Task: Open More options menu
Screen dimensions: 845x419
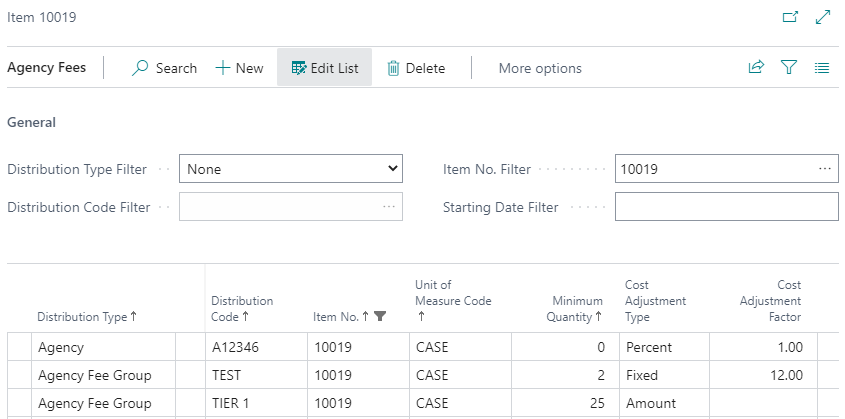Action: pos(540,68)
